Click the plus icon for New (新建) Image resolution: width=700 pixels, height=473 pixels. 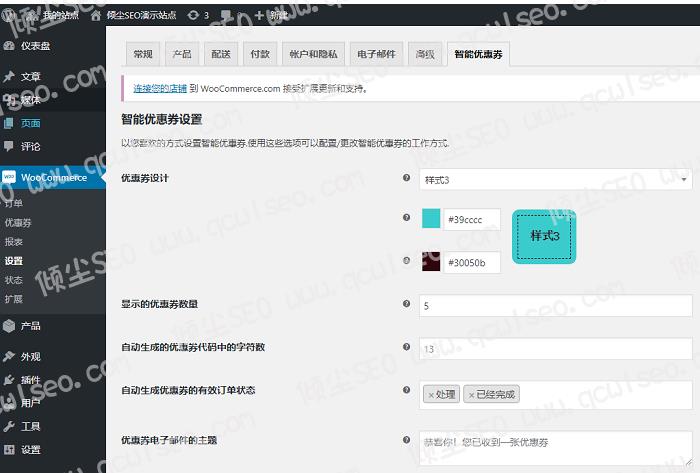click(x=259, y=15)
